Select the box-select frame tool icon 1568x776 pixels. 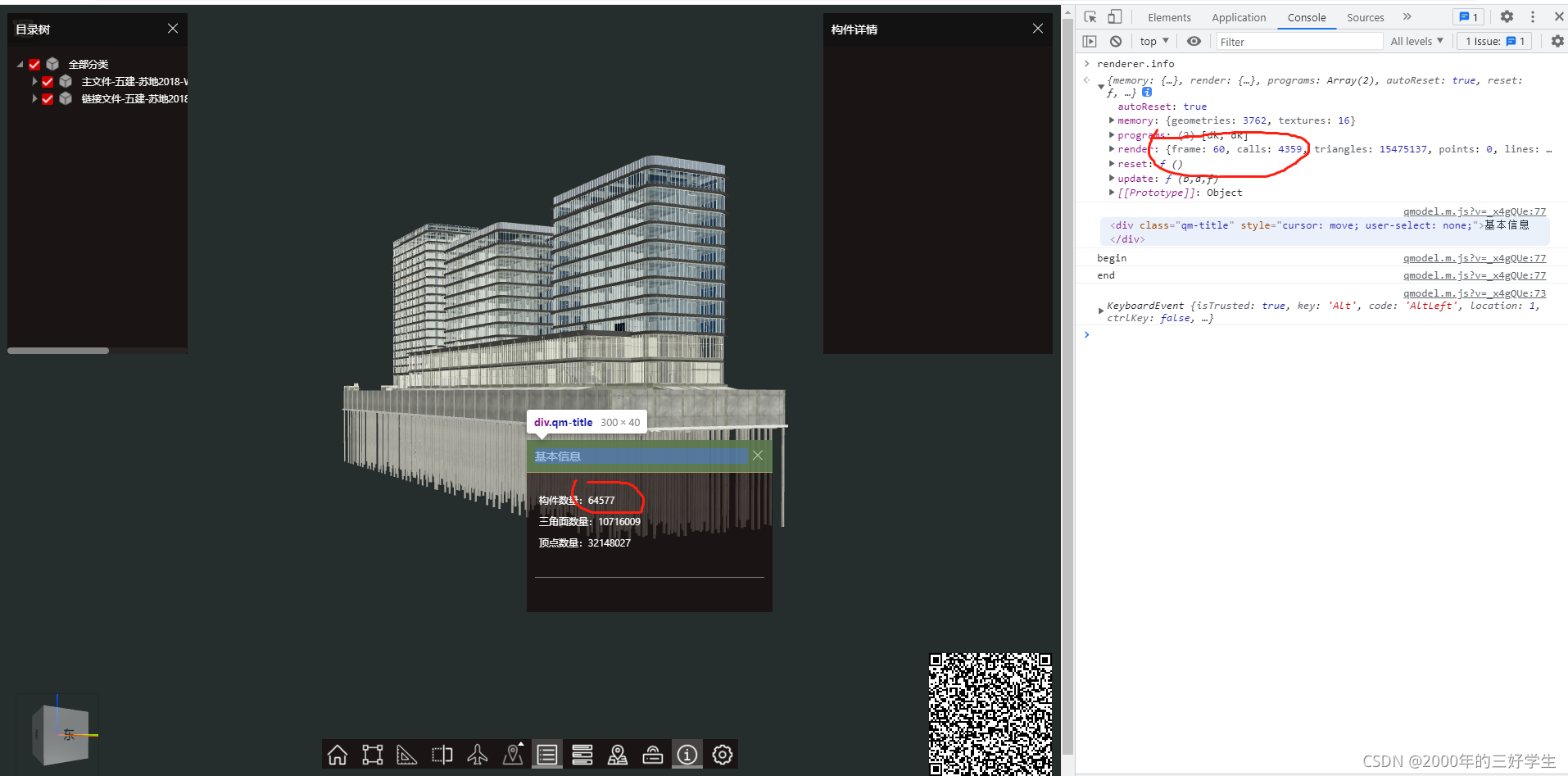pos(373,755)
